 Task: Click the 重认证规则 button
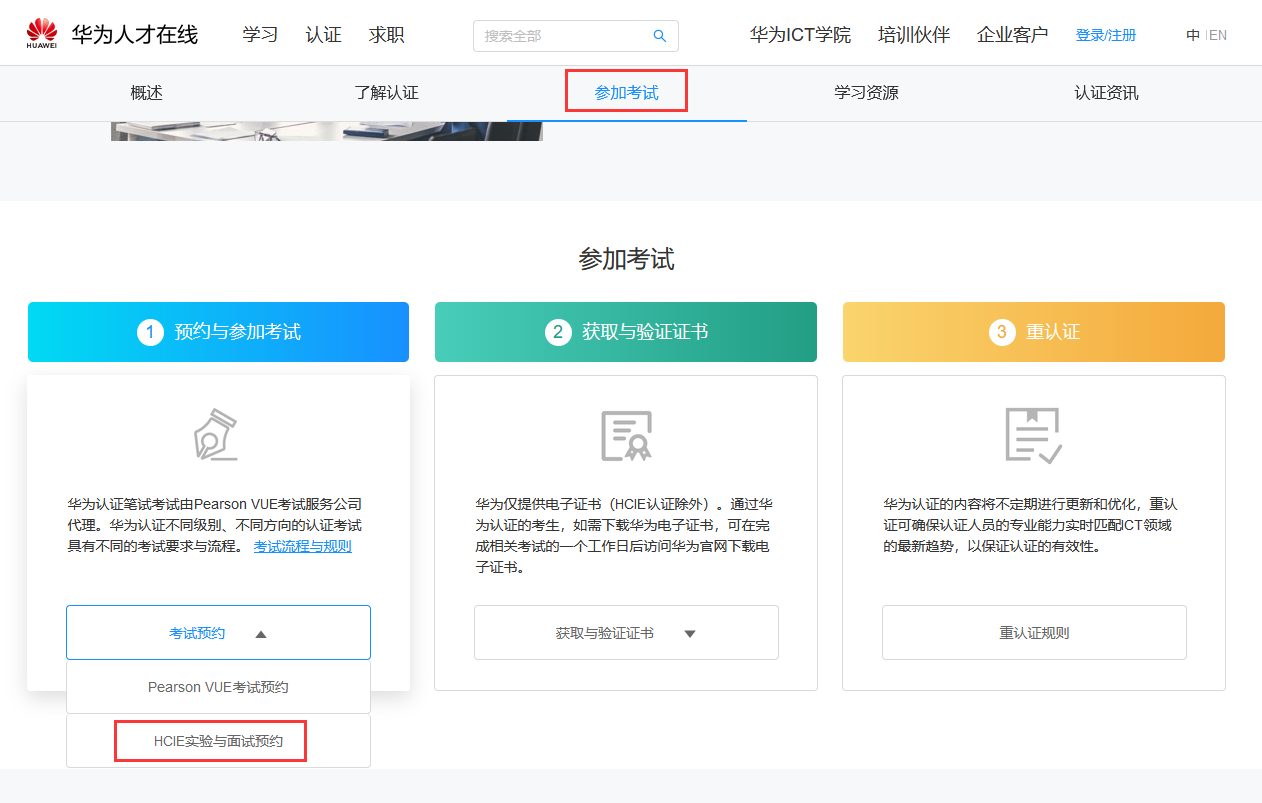click(x=1033, y=632)
